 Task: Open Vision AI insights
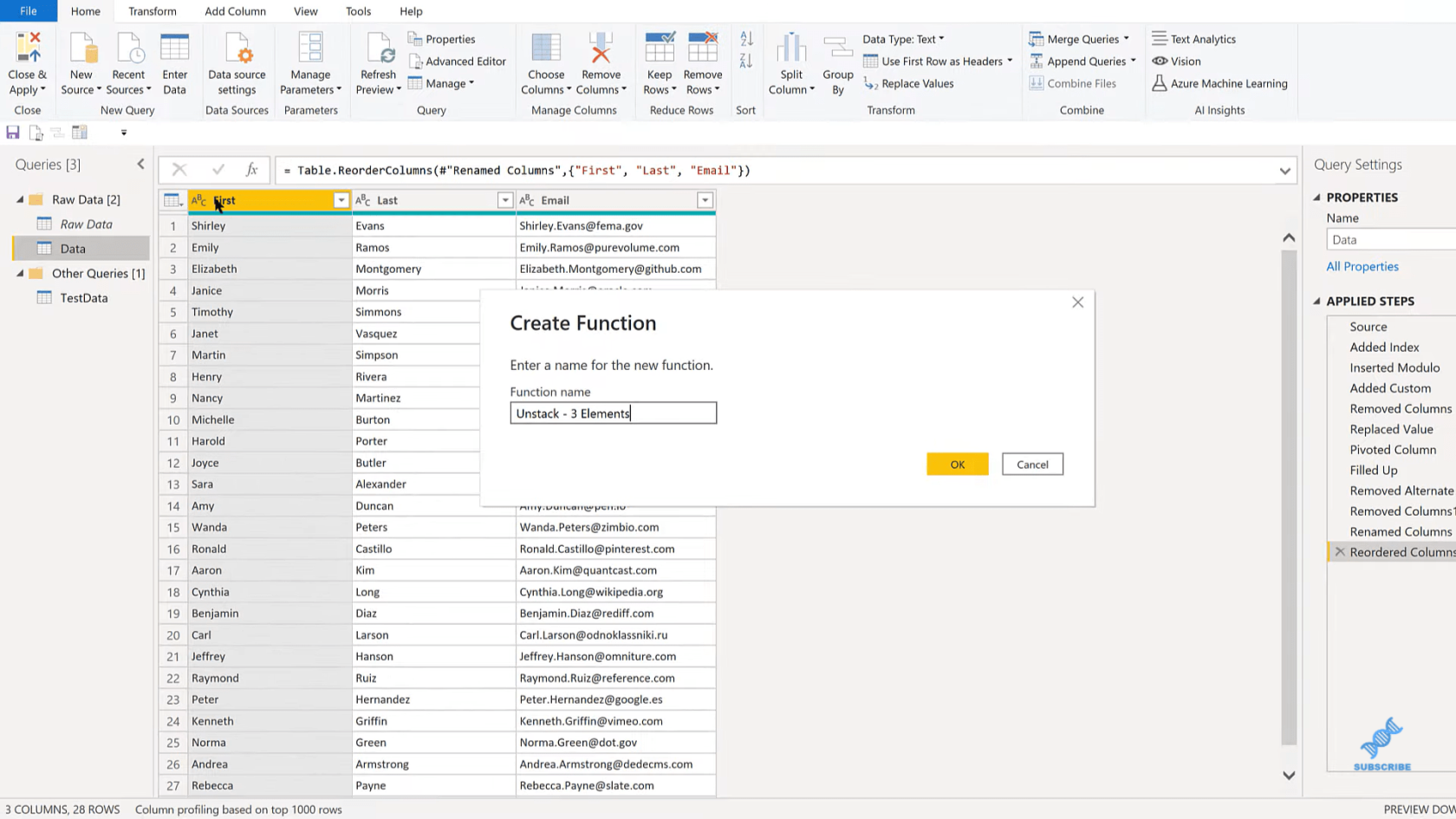[1176, 62]
